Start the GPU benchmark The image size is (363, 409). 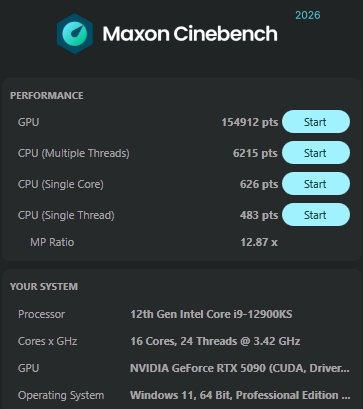[x=316, y=122]
